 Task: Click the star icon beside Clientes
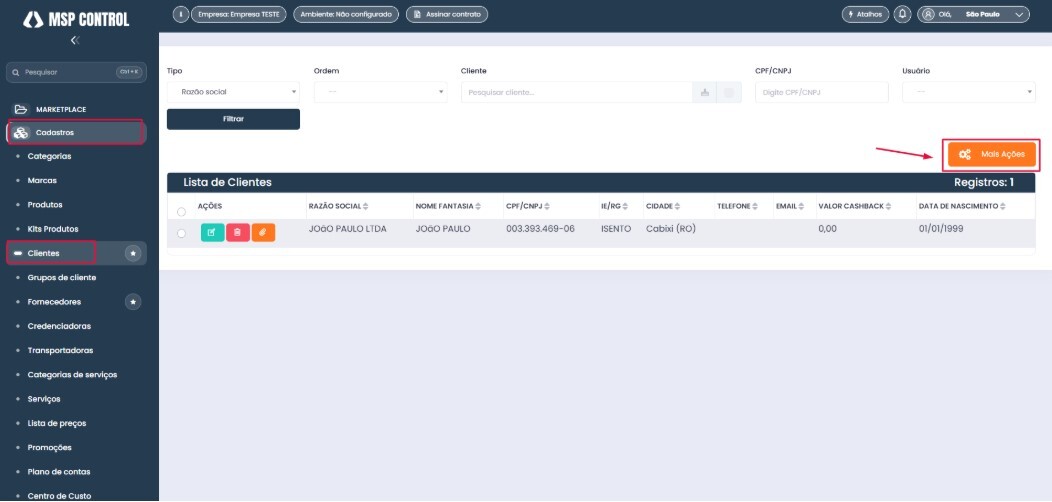click(133, 253)
